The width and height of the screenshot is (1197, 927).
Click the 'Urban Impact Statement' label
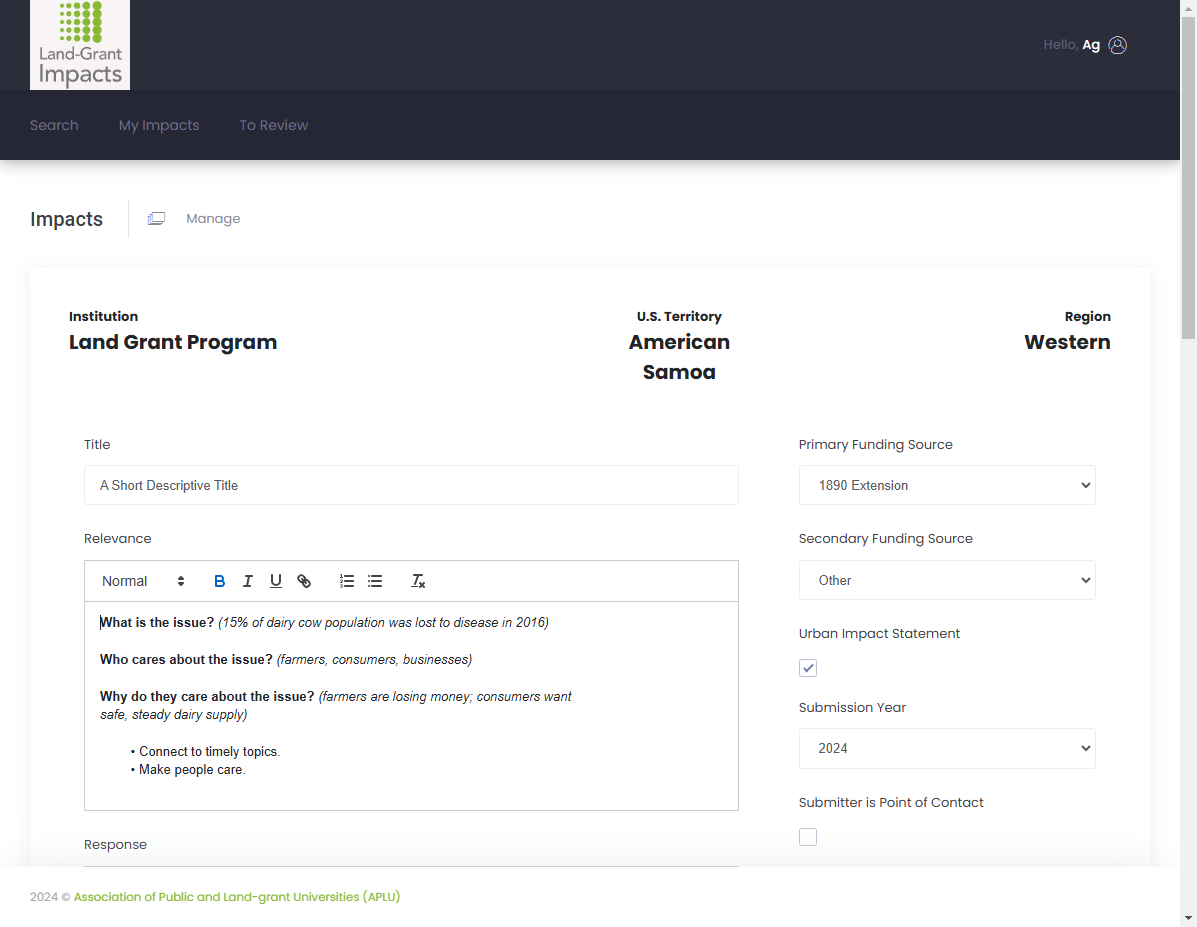click(x=879, y=633)
